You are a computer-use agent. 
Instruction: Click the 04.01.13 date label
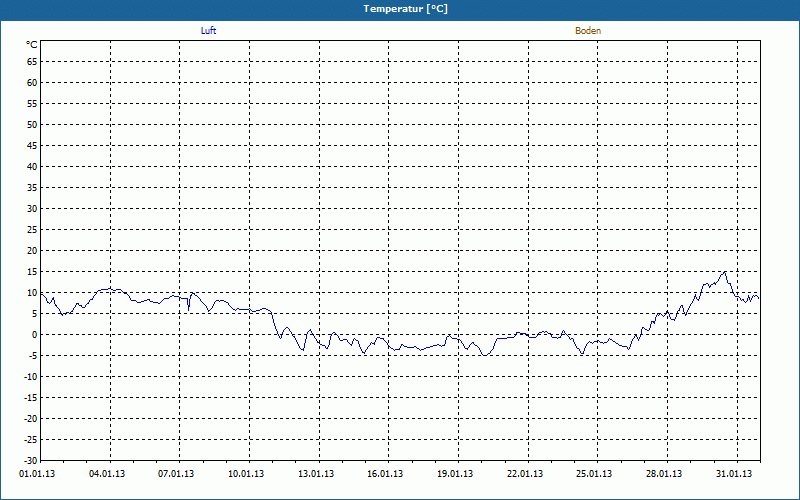pos(107,474)
